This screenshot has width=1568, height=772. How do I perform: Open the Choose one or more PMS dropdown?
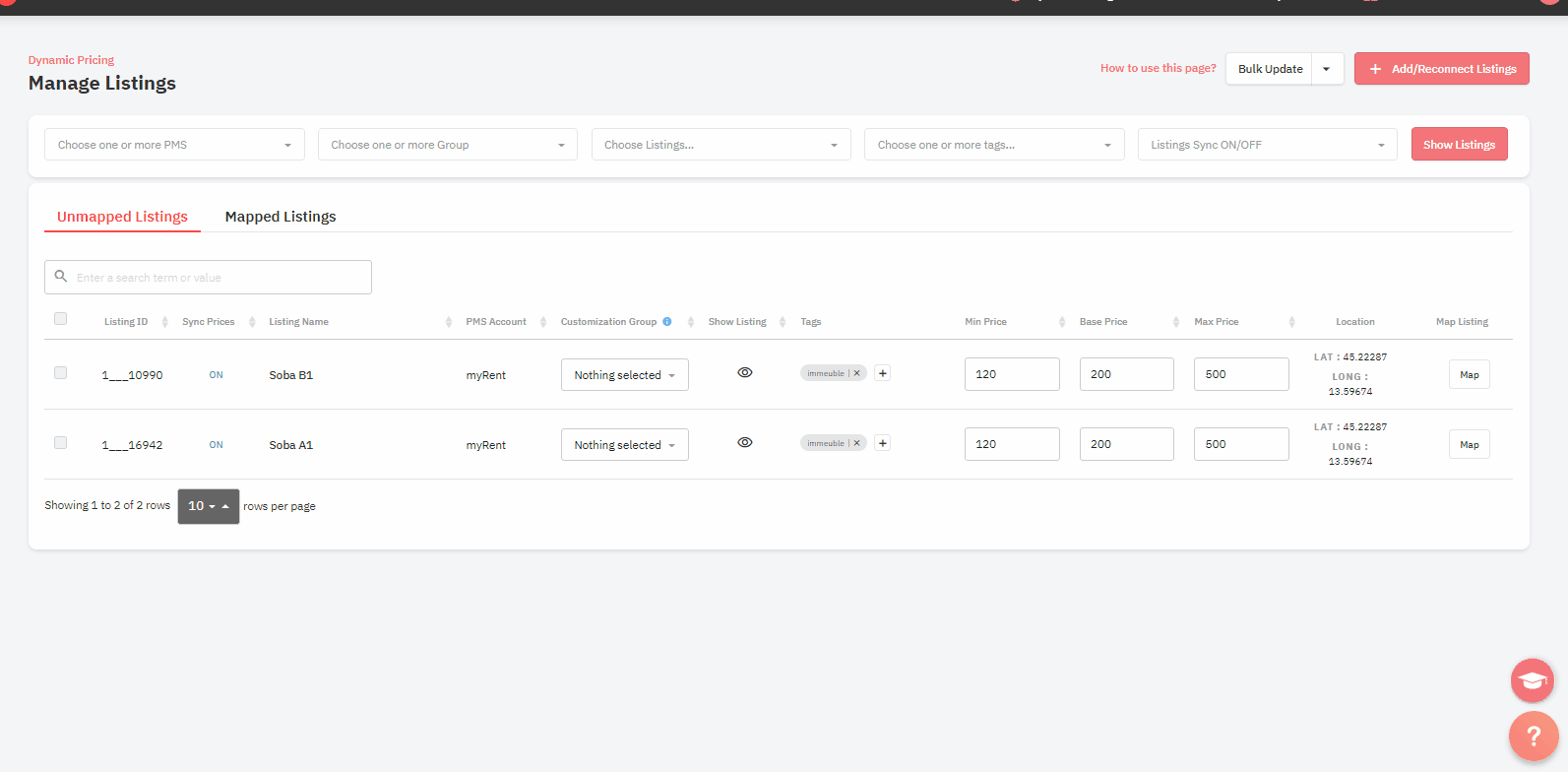pyautogui.click(x=174, y=145)
